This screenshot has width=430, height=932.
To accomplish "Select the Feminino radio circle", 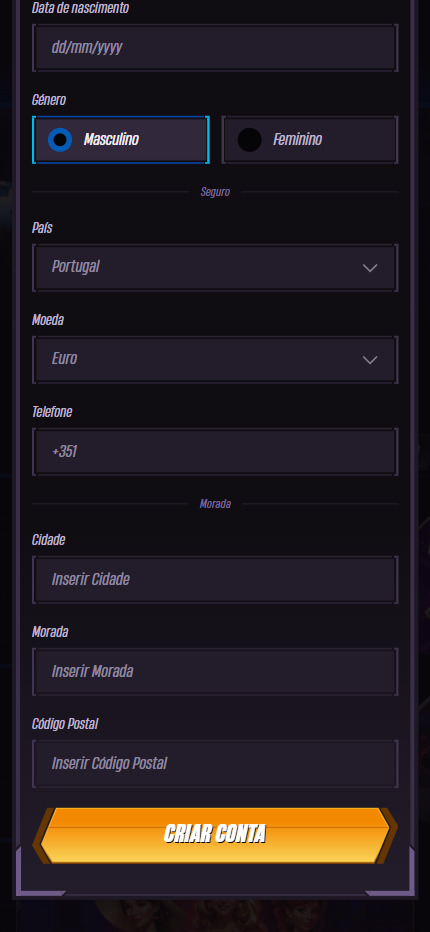I will point(249,140).
